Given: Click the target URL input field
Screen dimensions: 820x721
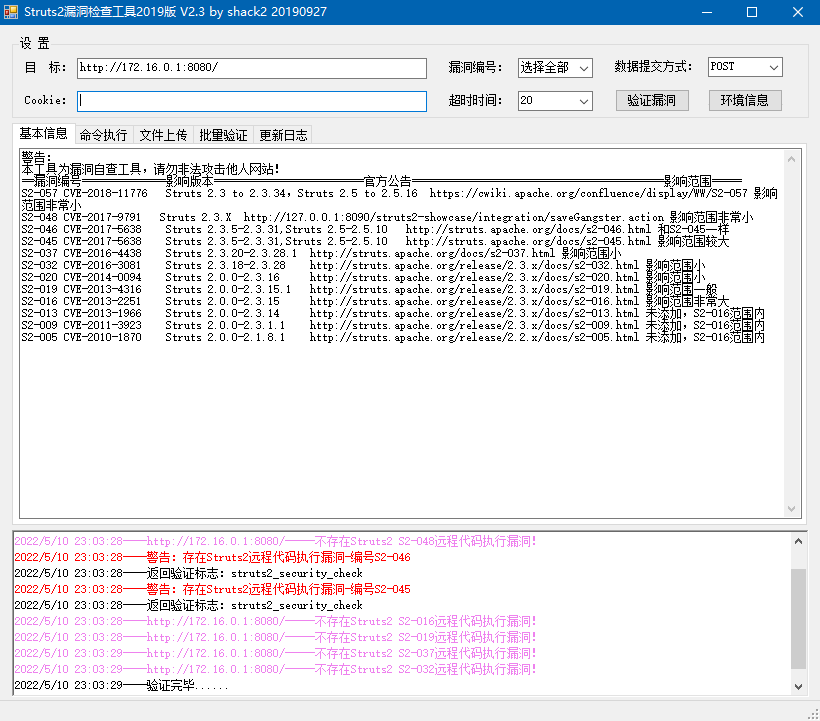Looking at the screenshot, I should (252, 68).
